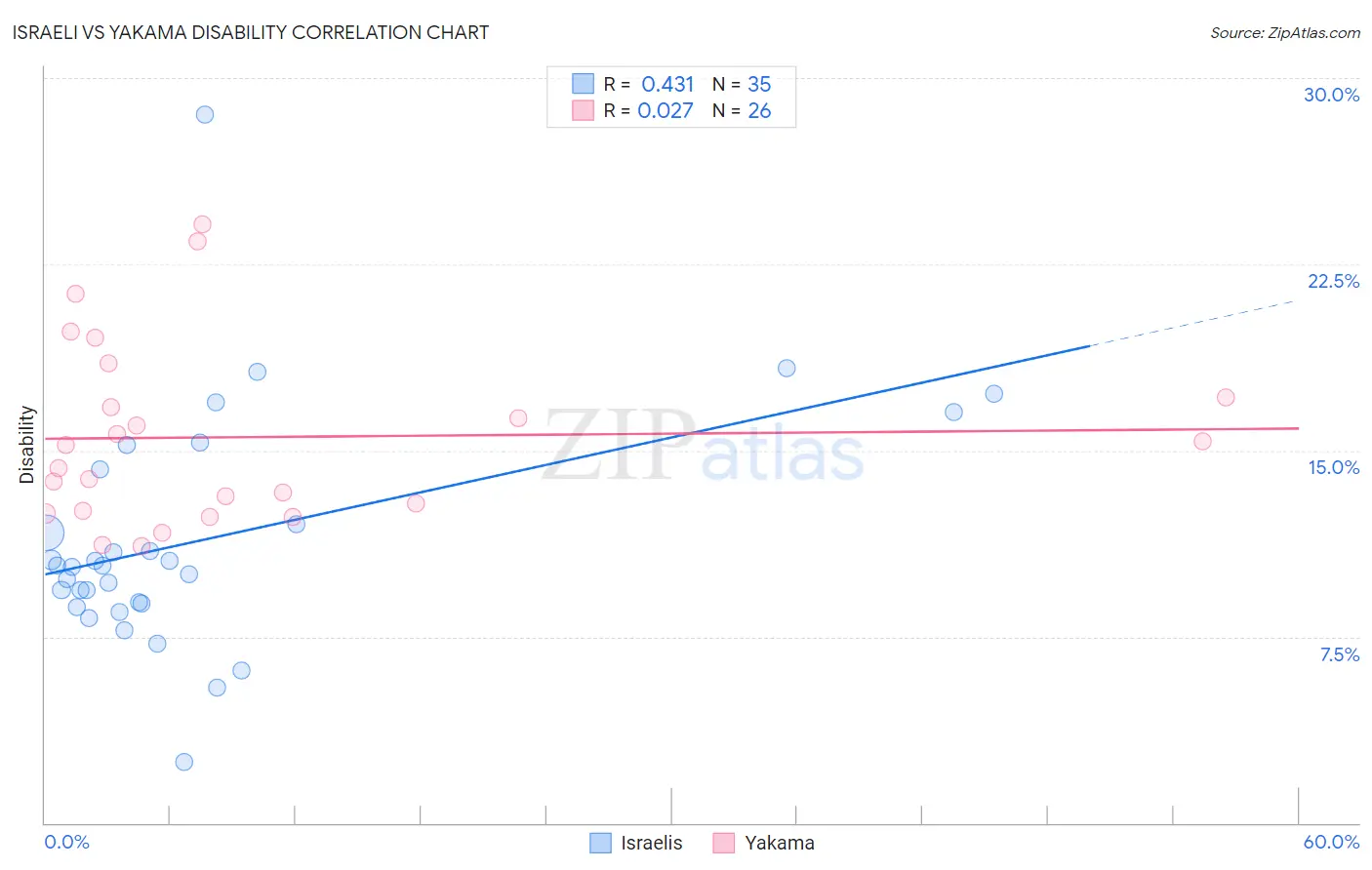Click the large blue bubble at left axis edge

(45, 534)
